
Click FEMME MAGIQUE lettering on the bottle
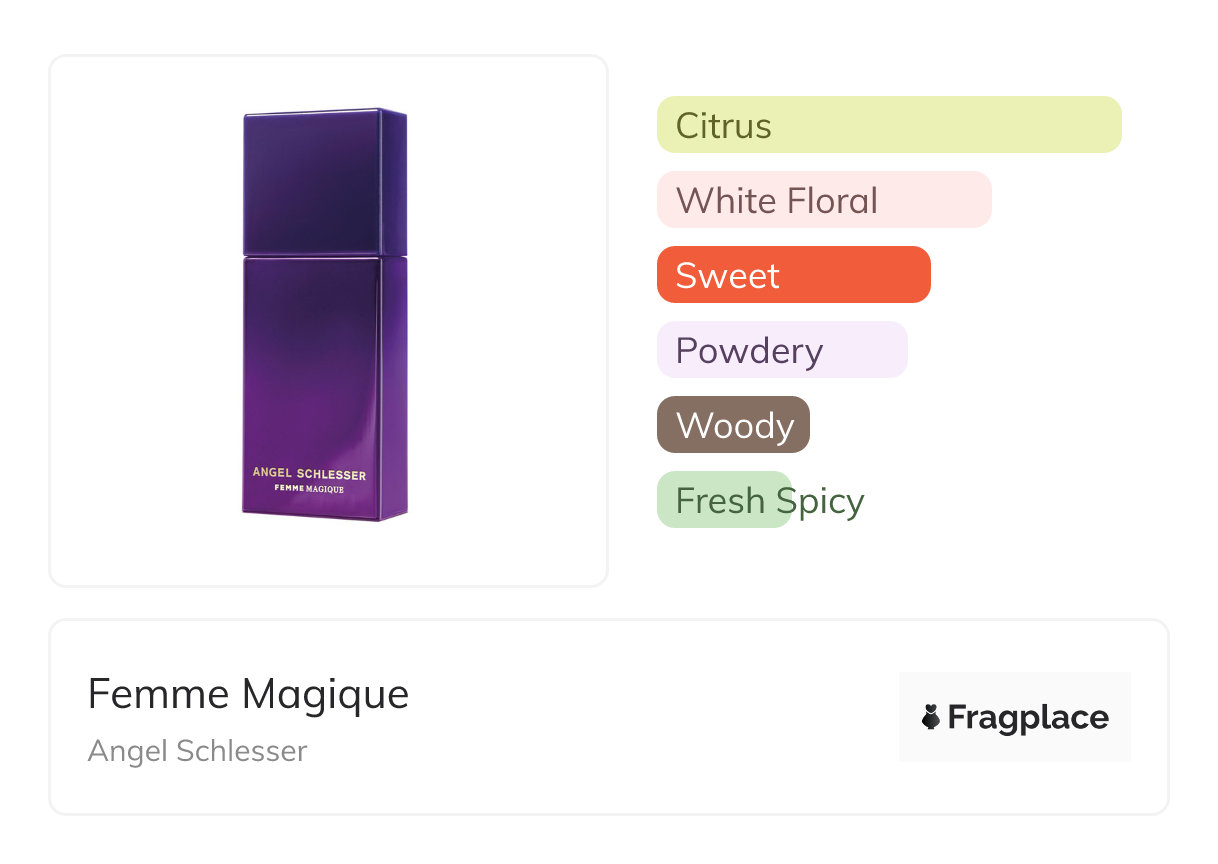pos(309,489)
